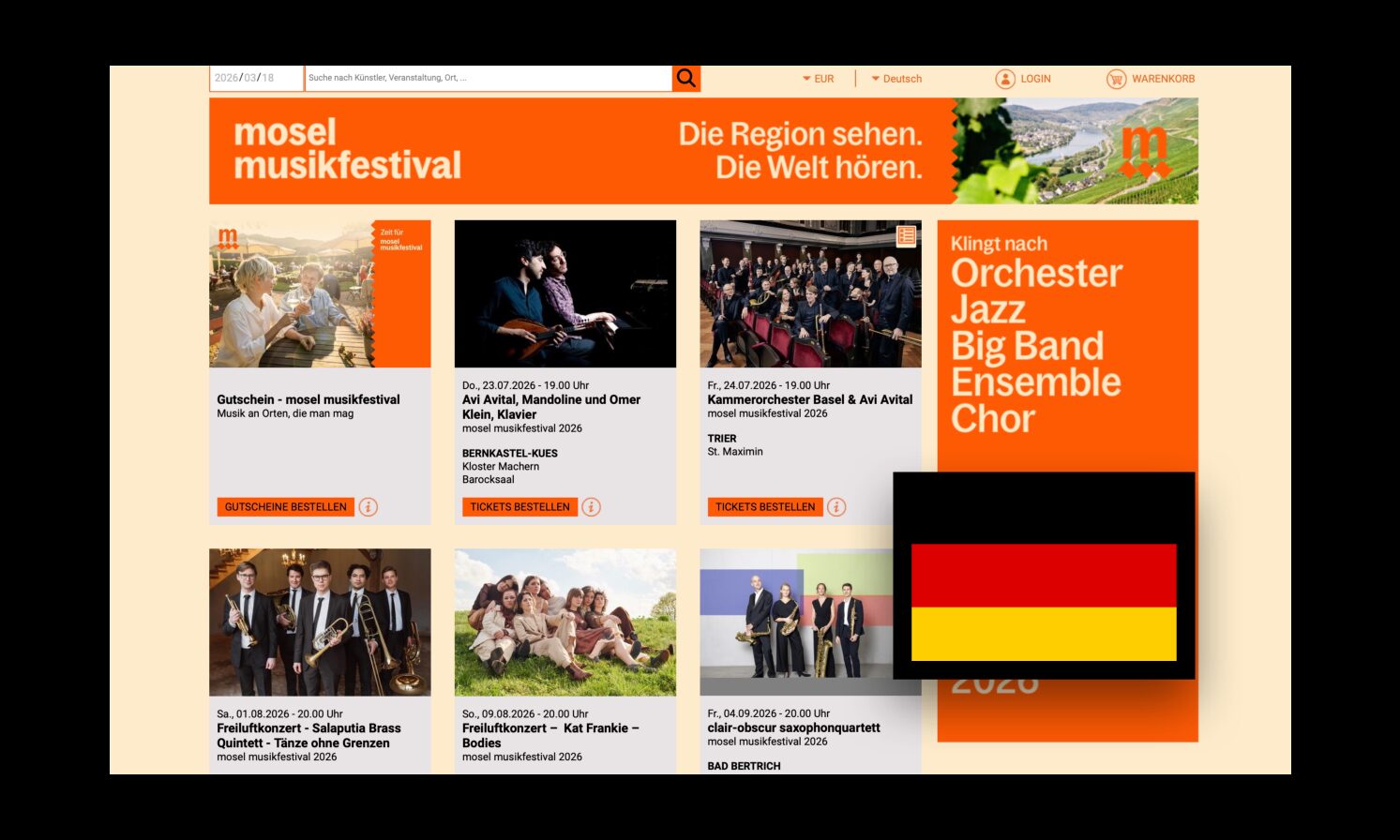The image size is (1400, 840).
Task: Click the list icon on the Kammerorchester photo
Action: coord(906,236)
